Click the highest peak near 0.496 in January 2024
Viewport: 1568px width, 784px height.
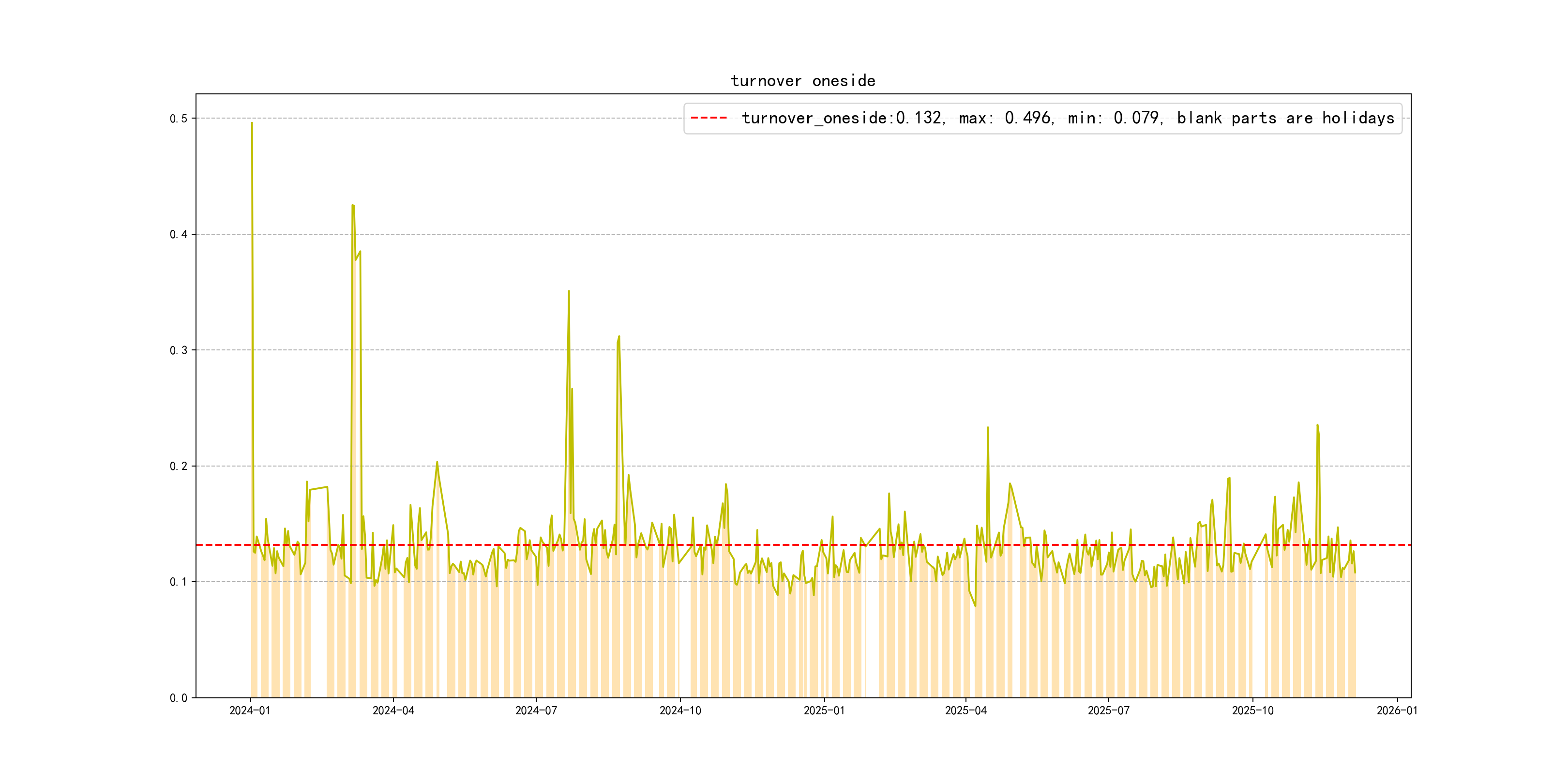(252, 123)
